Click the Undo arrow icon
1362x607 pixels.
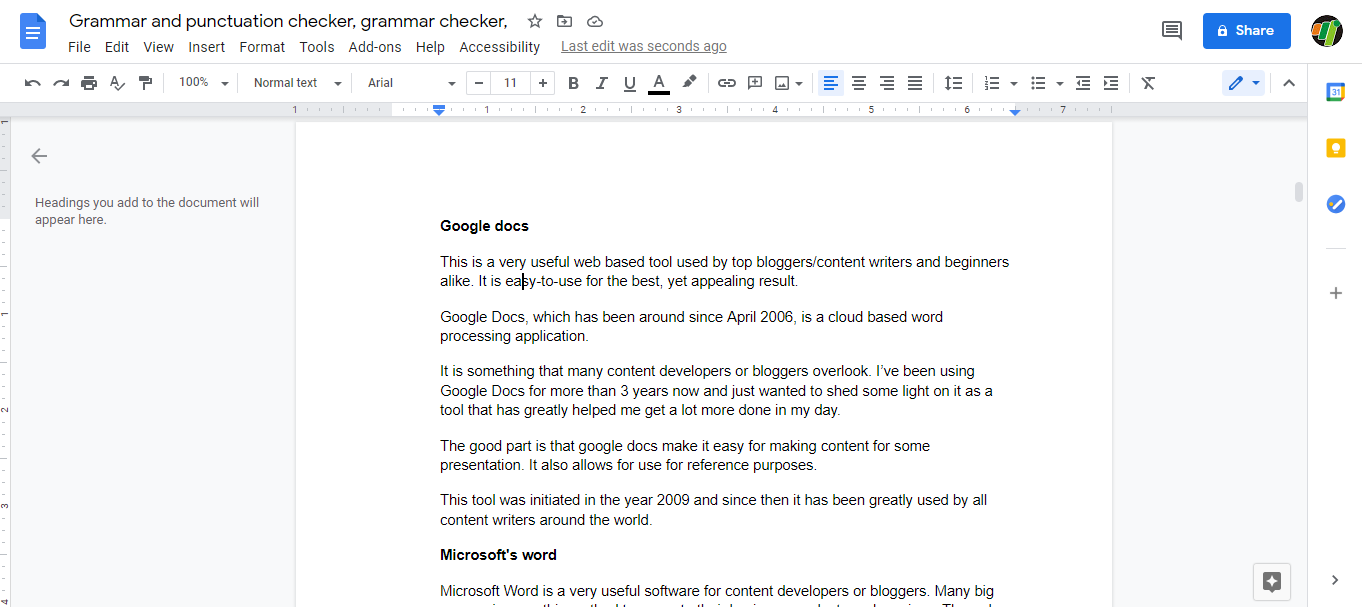33,83
